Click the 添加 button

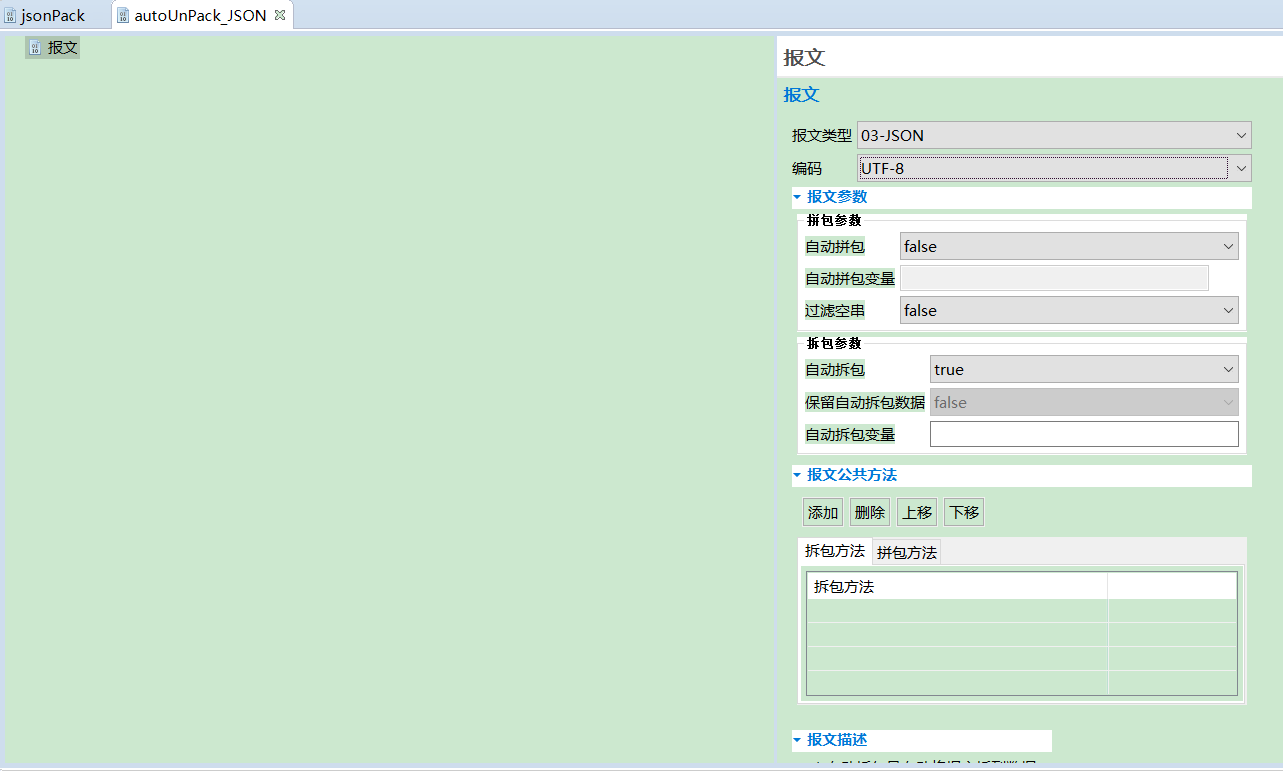[x=822, y=511]
